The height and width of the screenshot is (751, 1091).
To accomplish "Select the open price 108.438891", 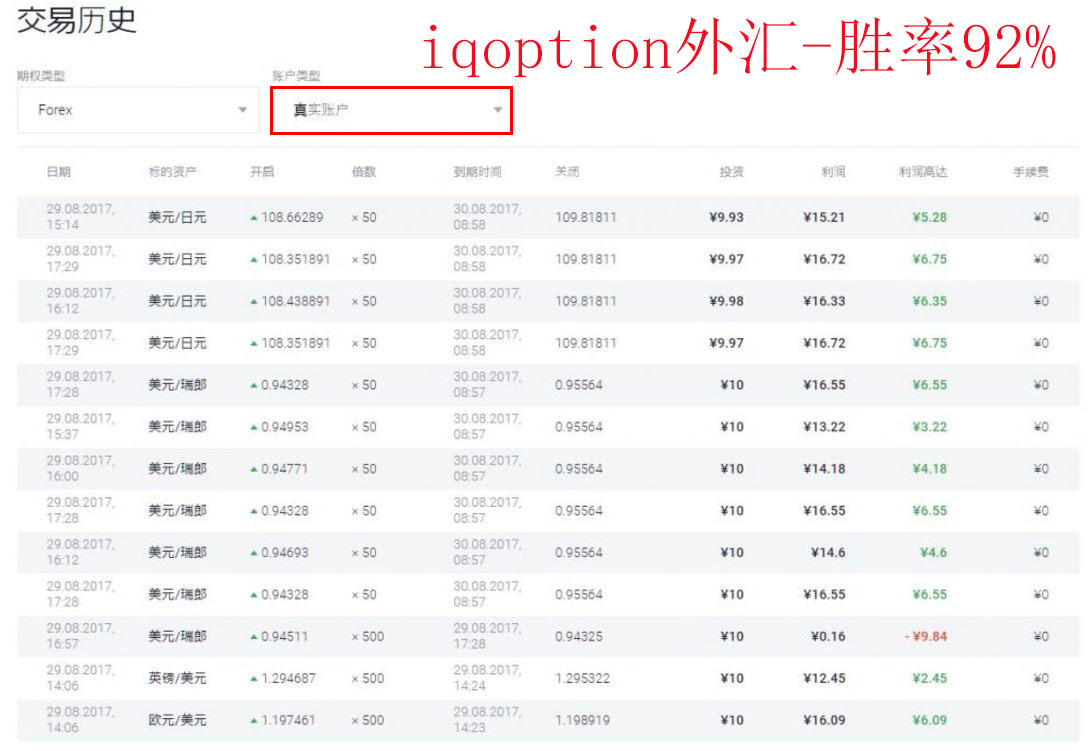I will coord(296,301).
